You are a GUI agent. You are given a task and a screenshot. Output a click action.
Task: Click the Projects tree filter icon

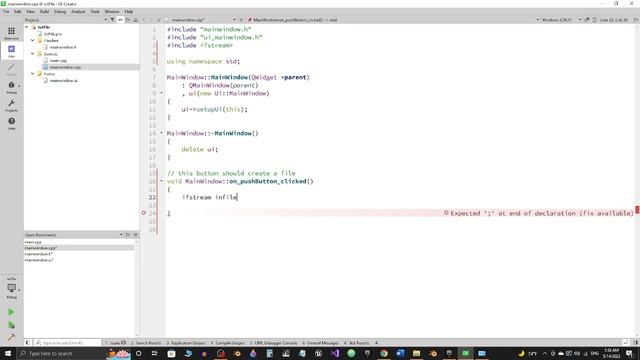(x=113, y=20)
